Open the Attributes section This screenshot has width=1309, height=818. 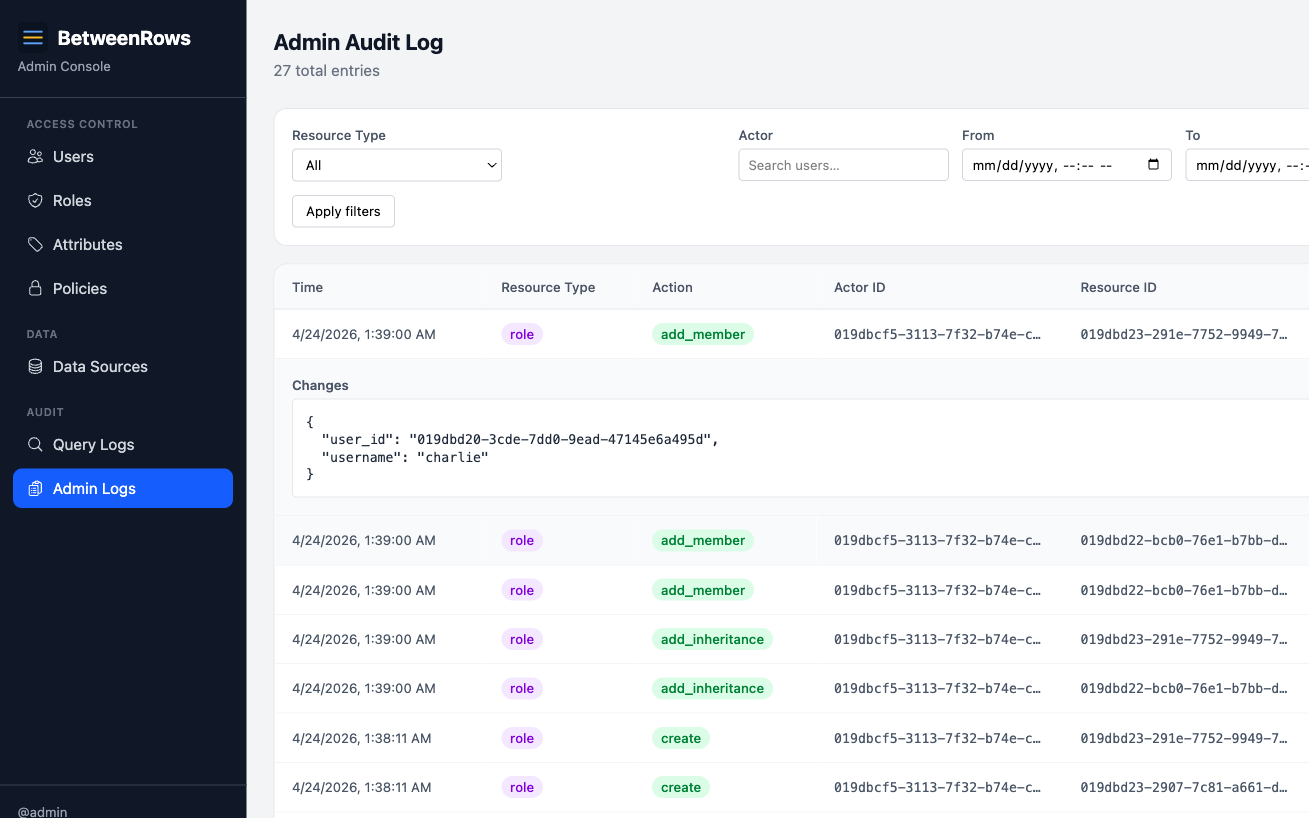pyautogui.click(x=123, y=245)
